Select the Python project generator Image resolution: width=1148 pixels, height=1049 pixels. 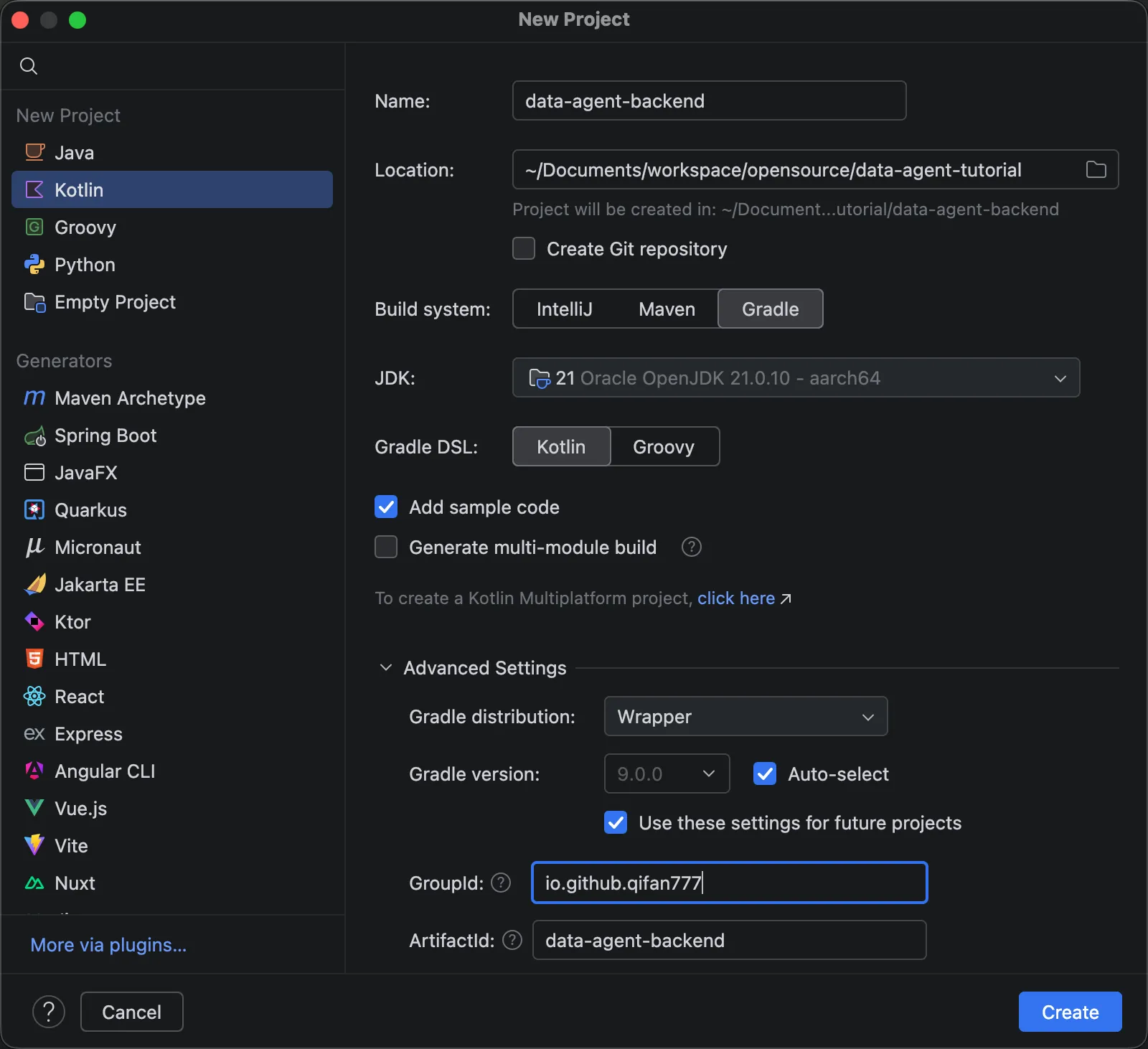point(84,264)
